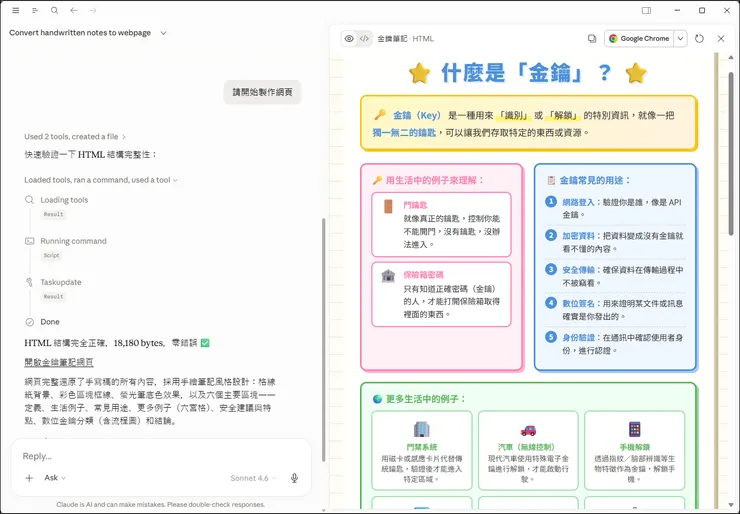The width and height of the screenshot is (740, 514).
Task: Click the number 5 badge 身份驗證
Action: (x=551, y=337)
